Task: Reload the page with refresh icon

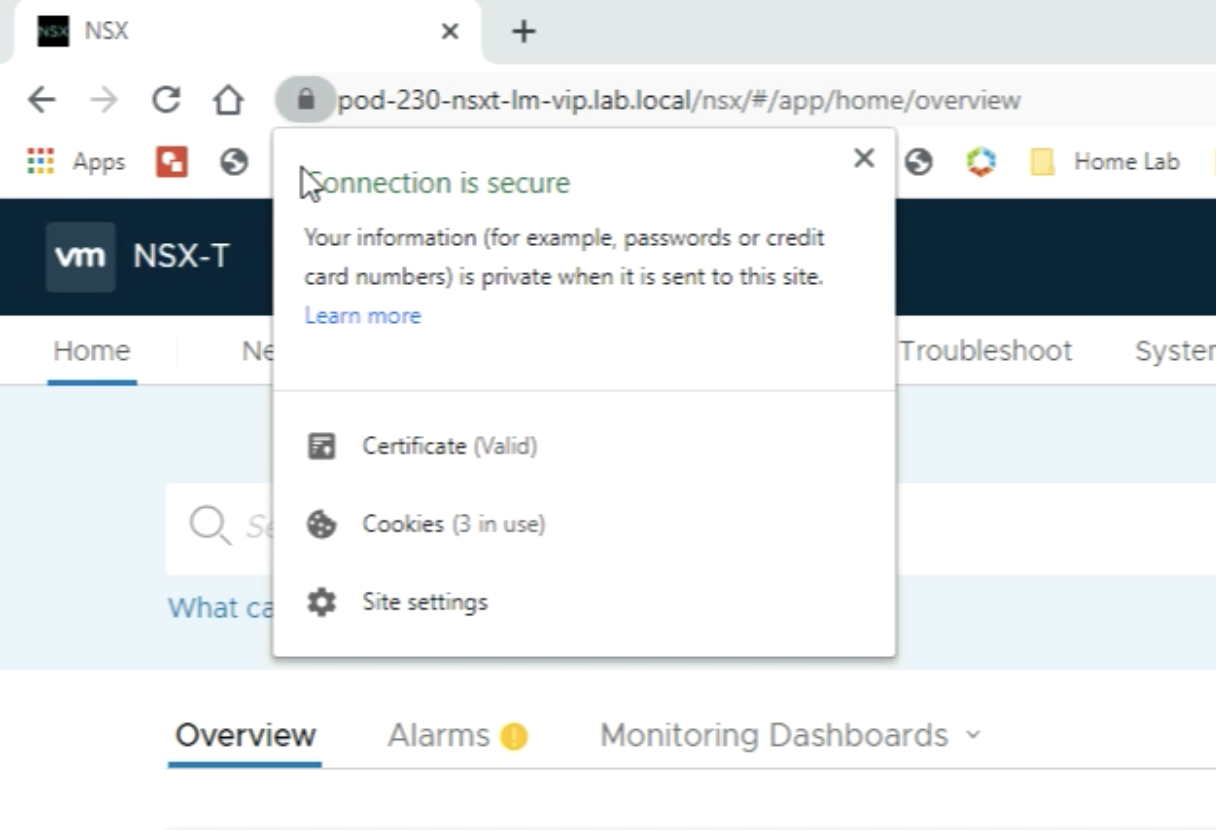Action: (x=166, y=100)
